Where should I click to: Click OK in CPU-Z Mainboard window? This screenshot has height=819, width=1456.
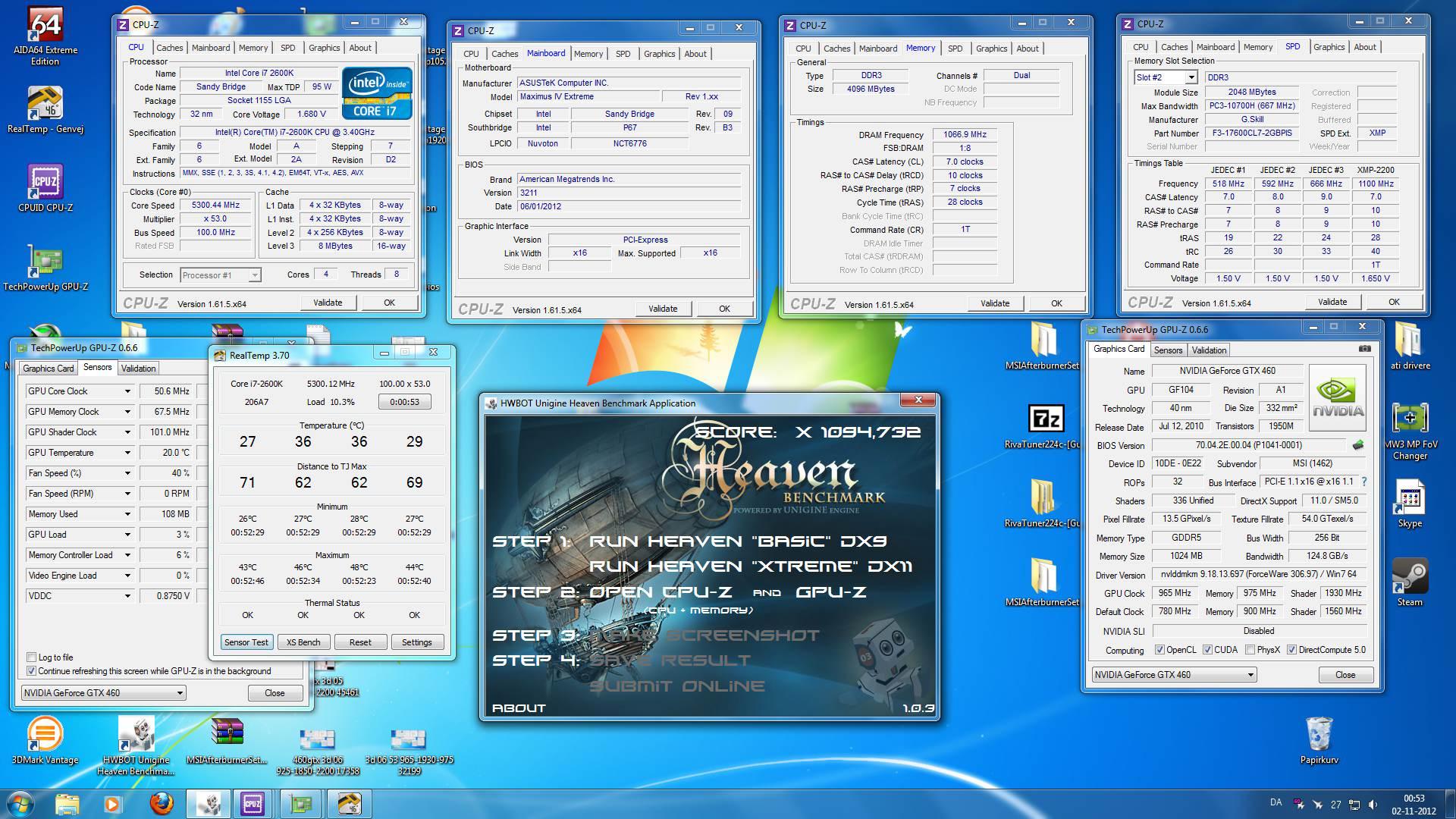[724, 309]
